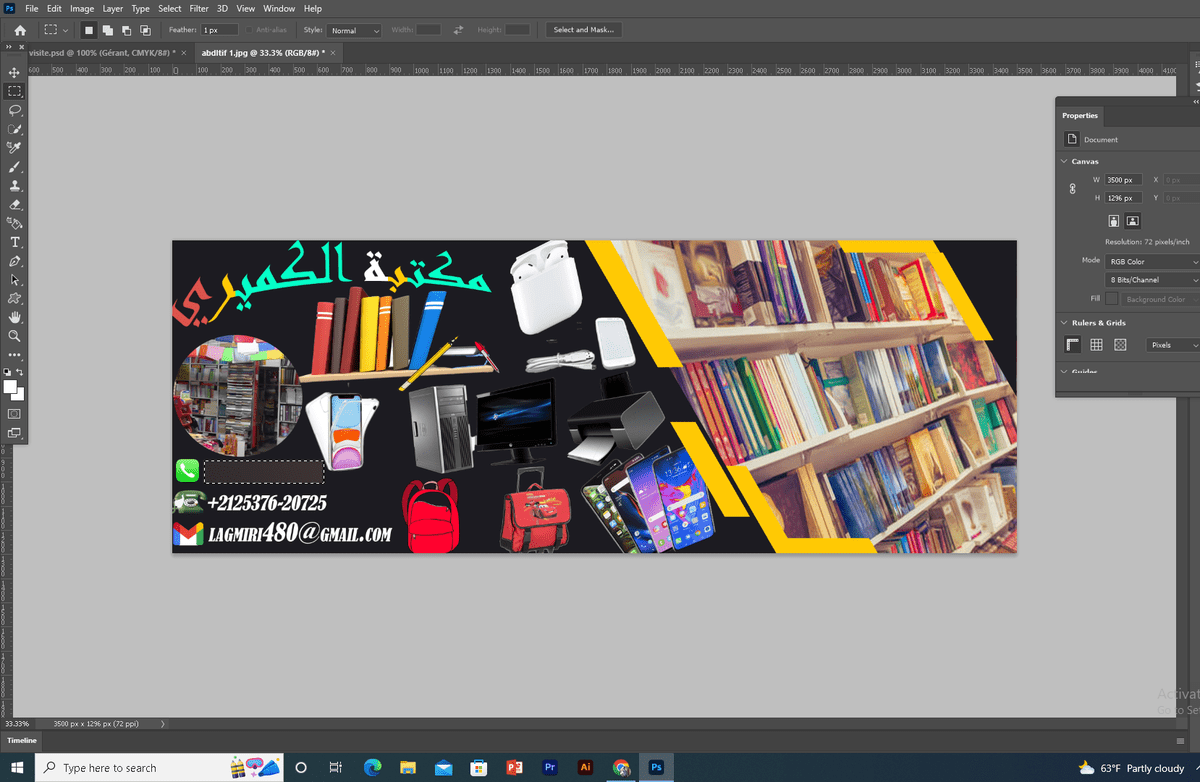
Task: Select the Zoom tool
Action: [x=15, y=336]
